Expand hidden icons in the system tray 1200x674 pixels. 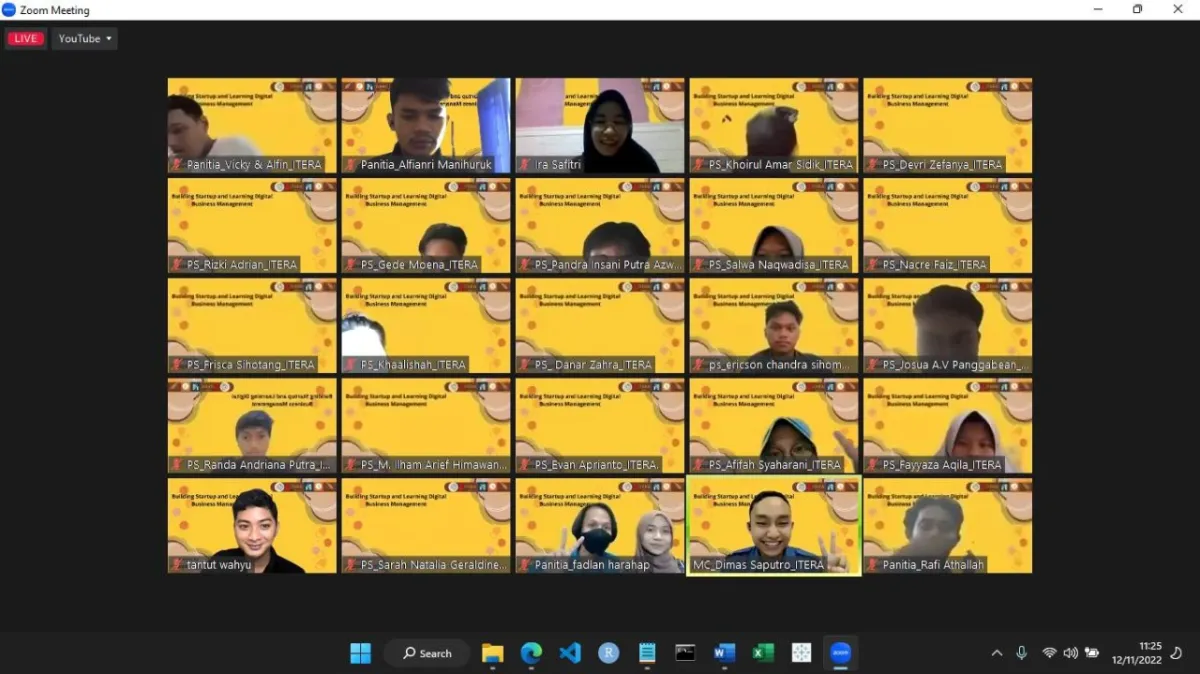[x=997, y=652]
